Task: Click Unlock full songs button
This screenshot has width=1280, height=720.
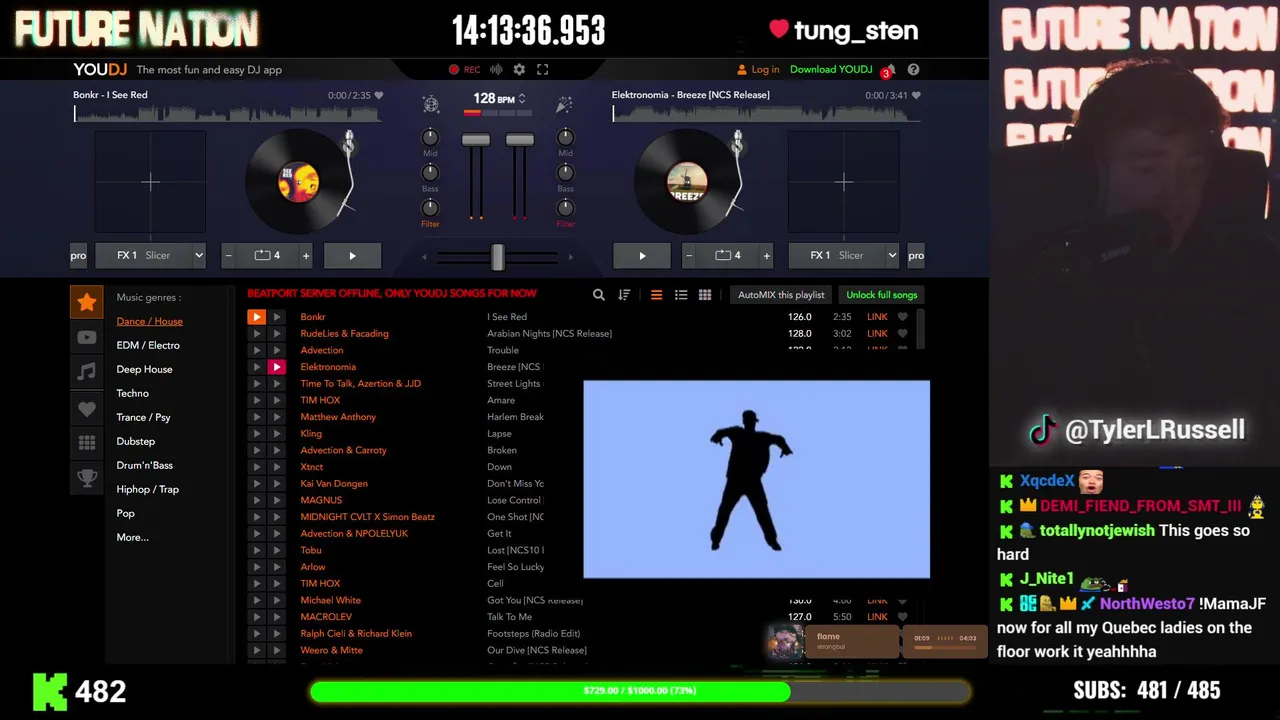Action: point(881,295)
